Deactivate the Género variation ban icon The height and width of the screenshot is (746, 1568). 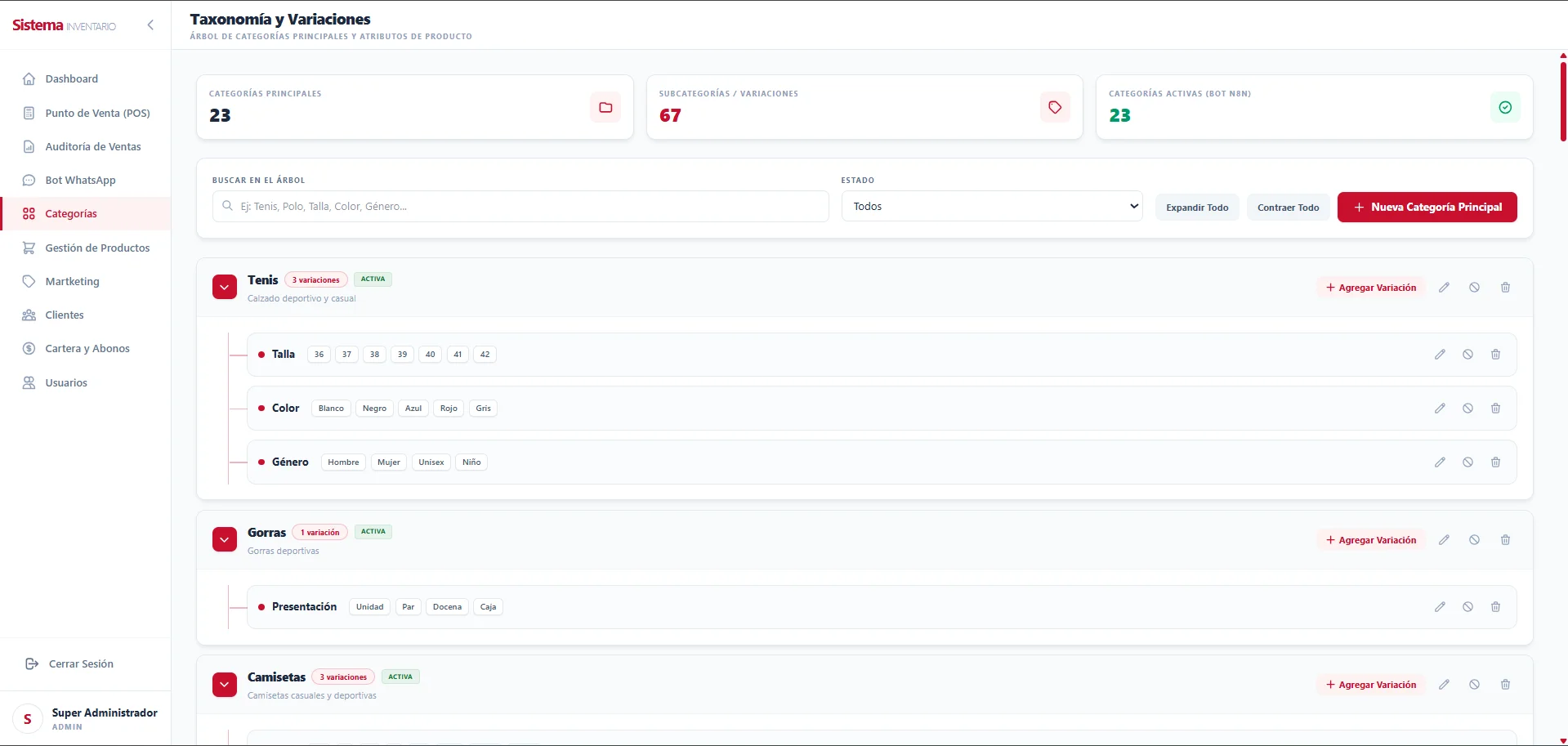coord(1467,462)
